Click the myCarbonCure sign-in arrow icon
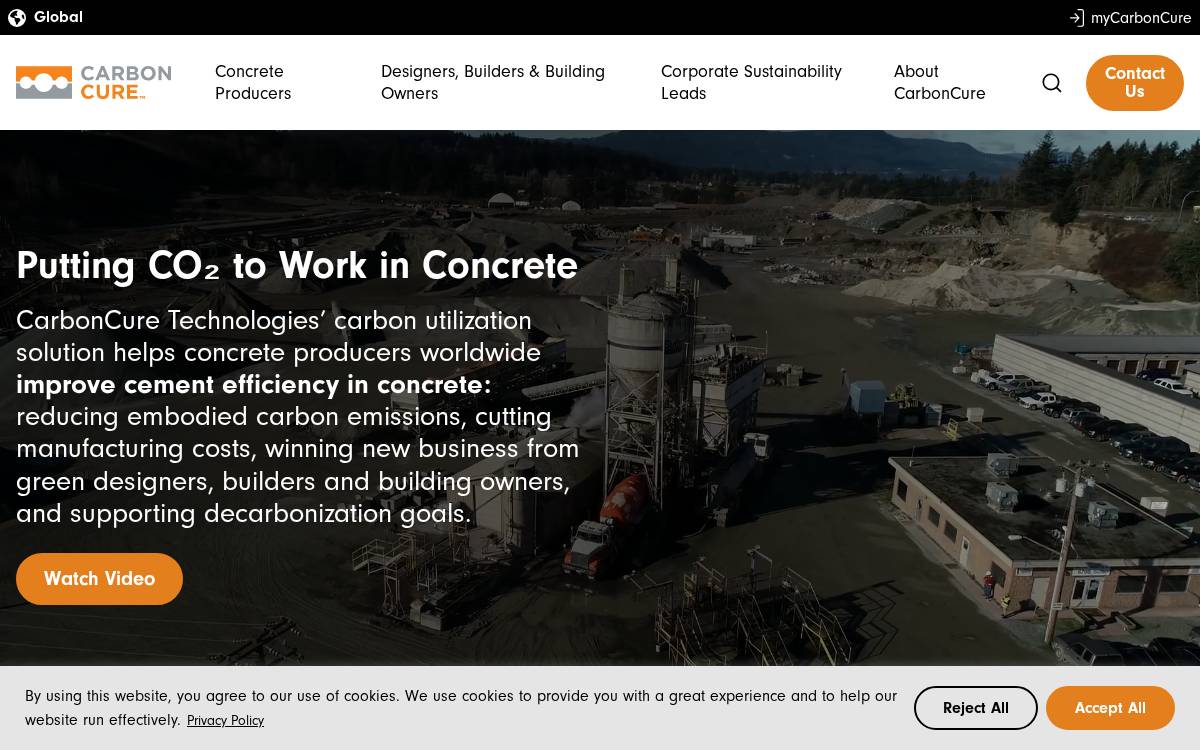1200x750 pixels. (x=1076, y=18)
